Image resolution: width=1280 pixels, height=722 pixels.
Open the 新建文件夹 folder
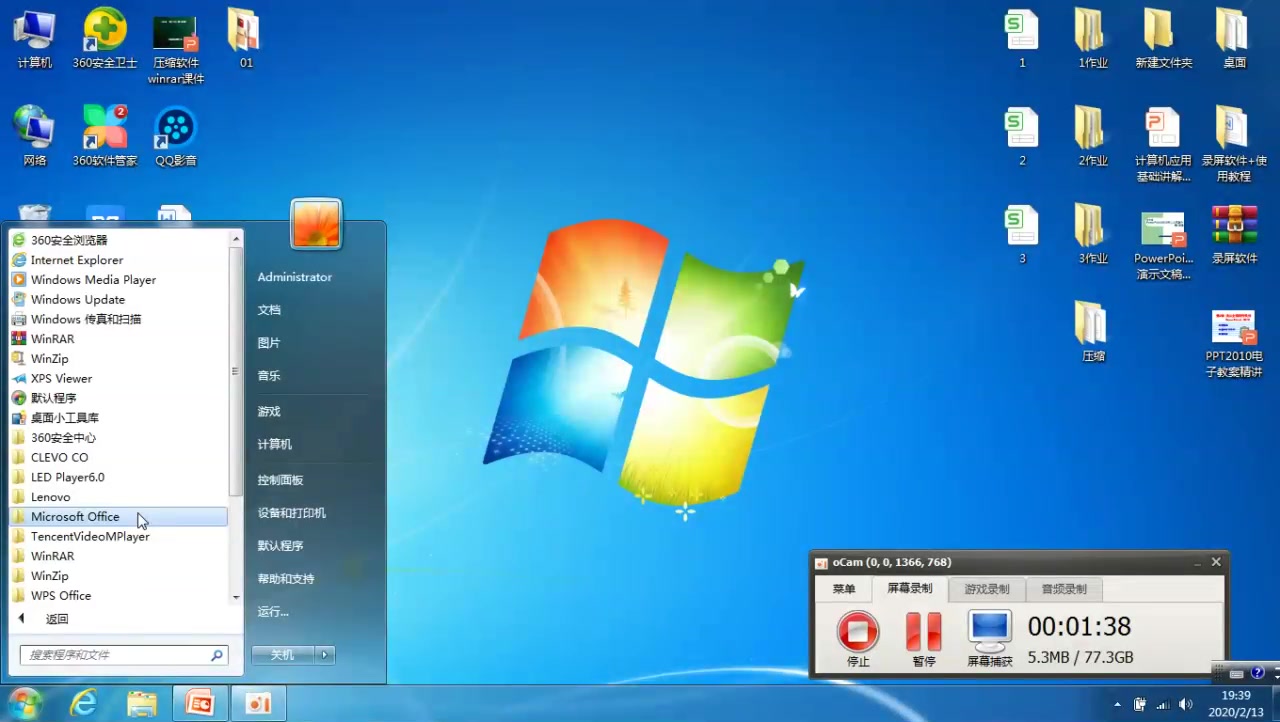tap(1163, 40)
